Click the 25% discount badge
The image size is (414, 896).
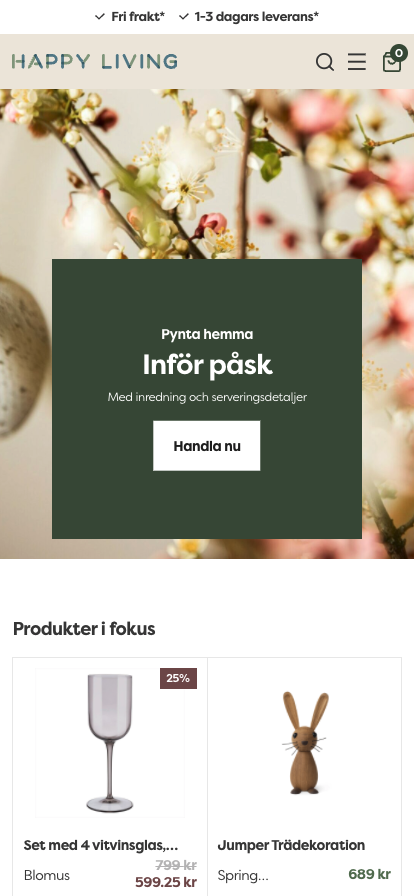(x=178, y=678)
